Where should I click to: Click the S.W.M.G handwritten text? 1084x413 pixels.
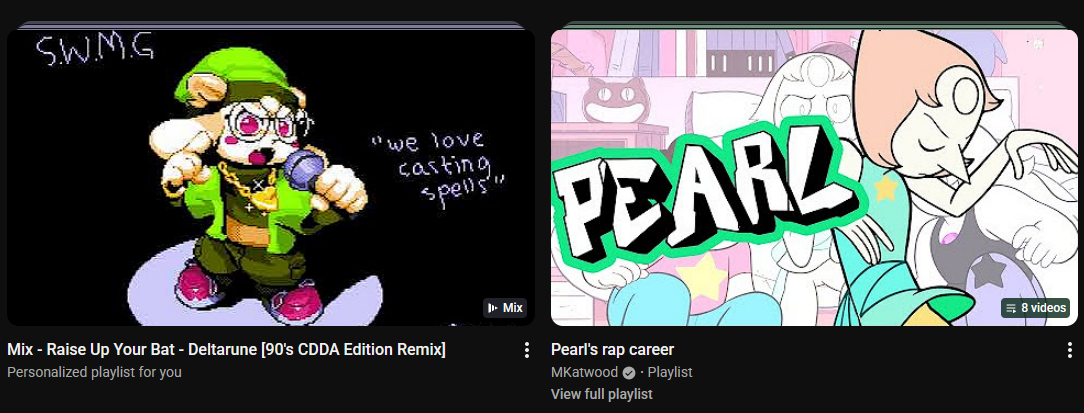pos(95,52)
